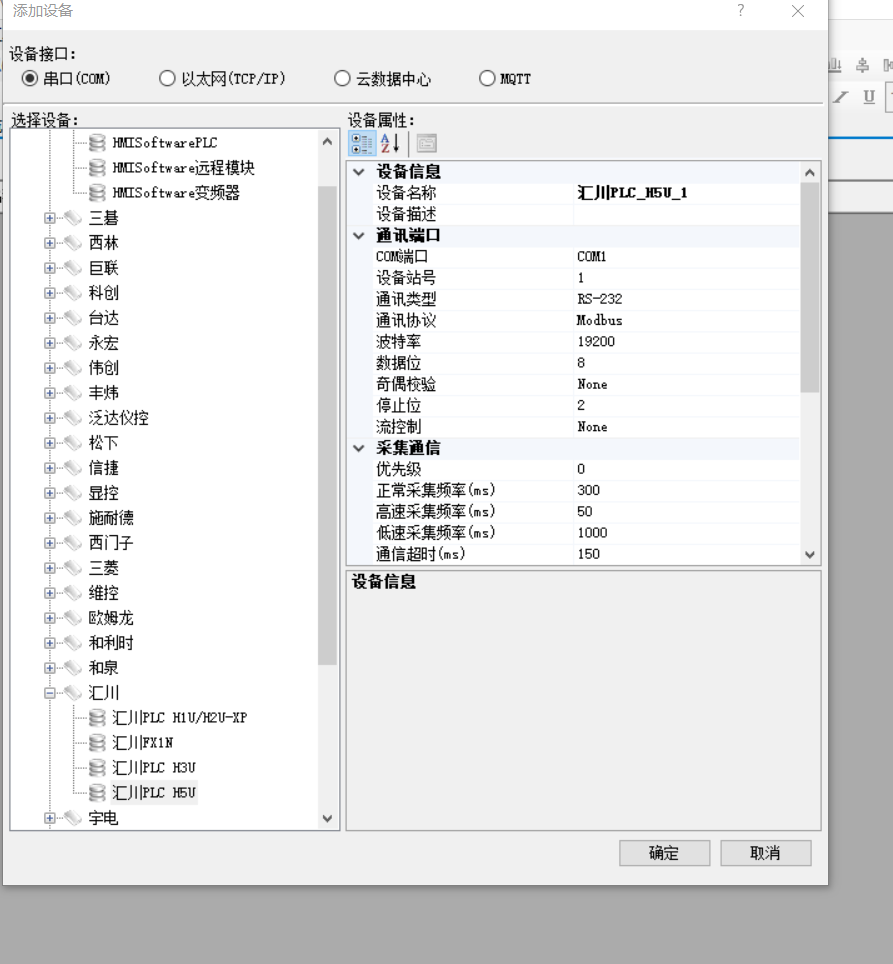The image size is (893, 964).
Task: Click the categorized view icon in property toolbar
Action: [362, 143]
